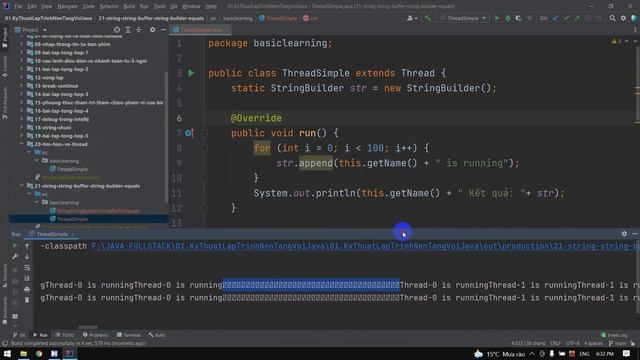The height and width of the screenshot is (360, 640).
Task: Open TODO tool window tab
Action: click(65, 335)
